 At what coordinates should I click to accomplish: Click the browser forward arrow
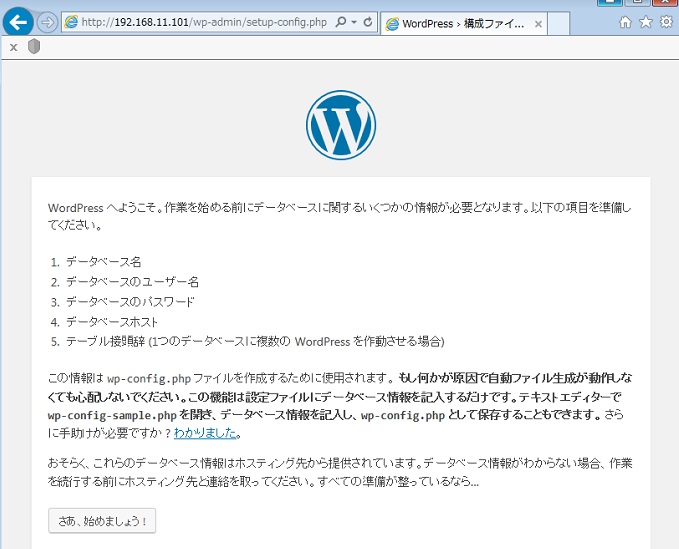[47, 22]
